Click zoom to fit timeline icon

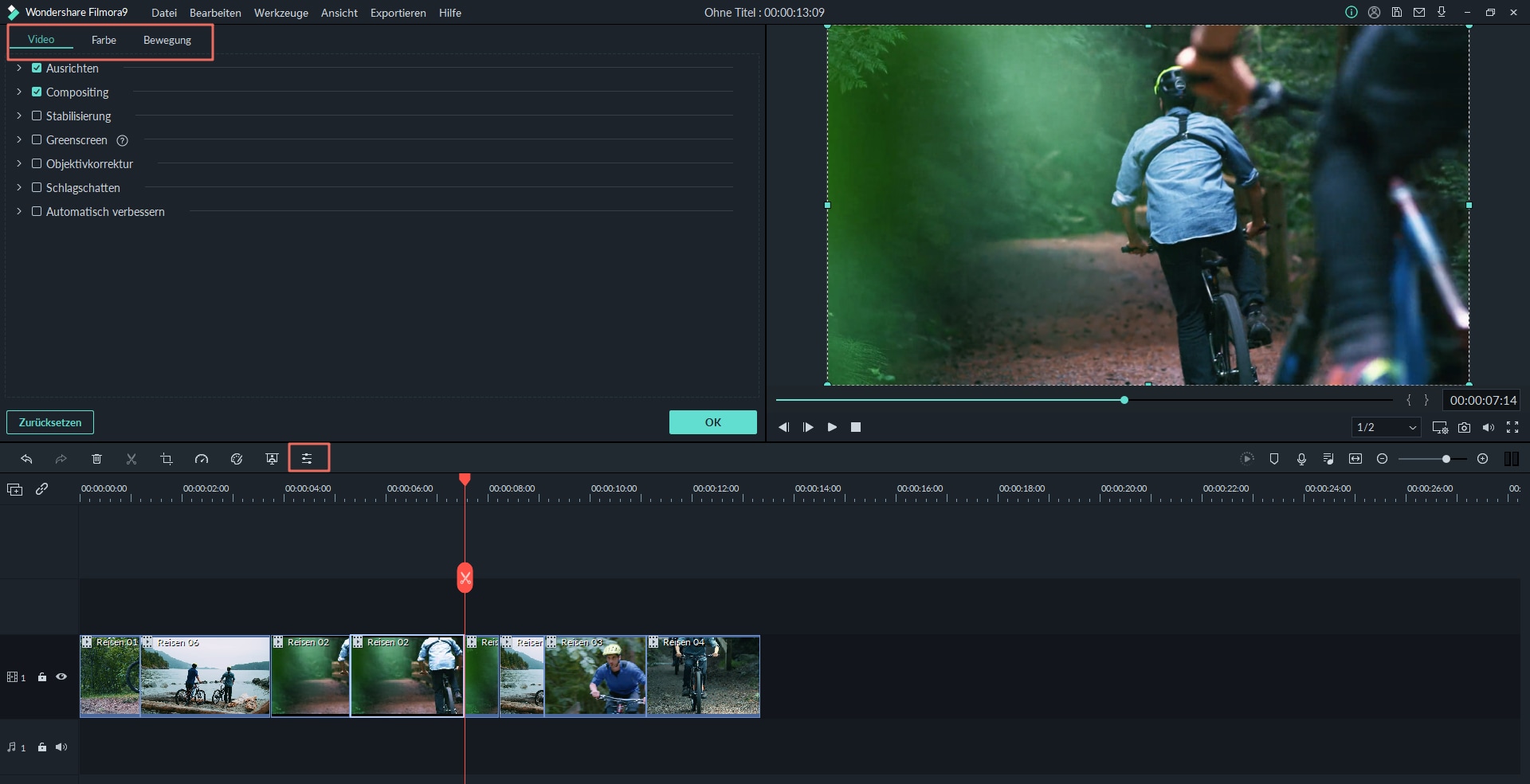click(x=1355, y=459)
